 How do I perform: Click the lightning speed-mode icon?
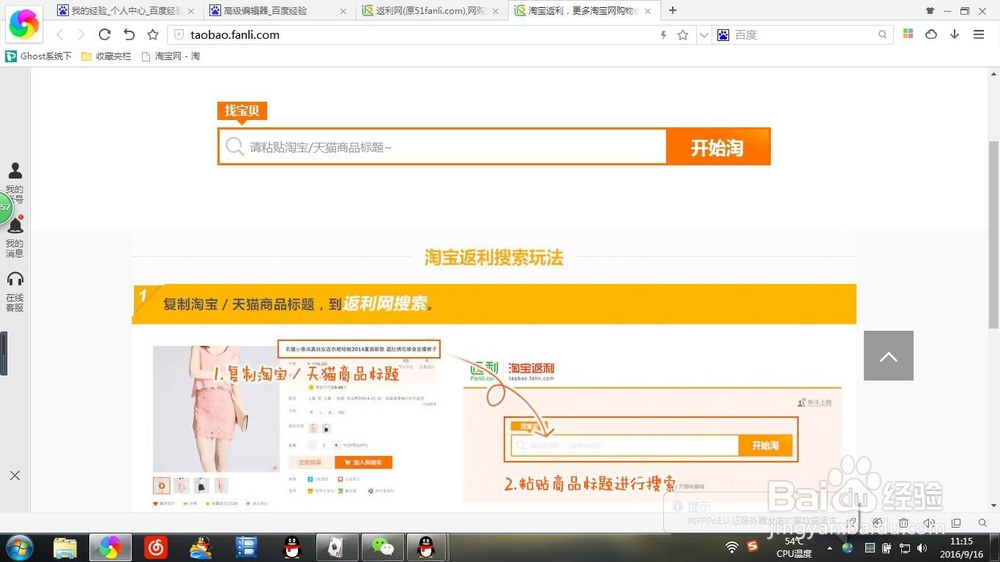[663, 35]
